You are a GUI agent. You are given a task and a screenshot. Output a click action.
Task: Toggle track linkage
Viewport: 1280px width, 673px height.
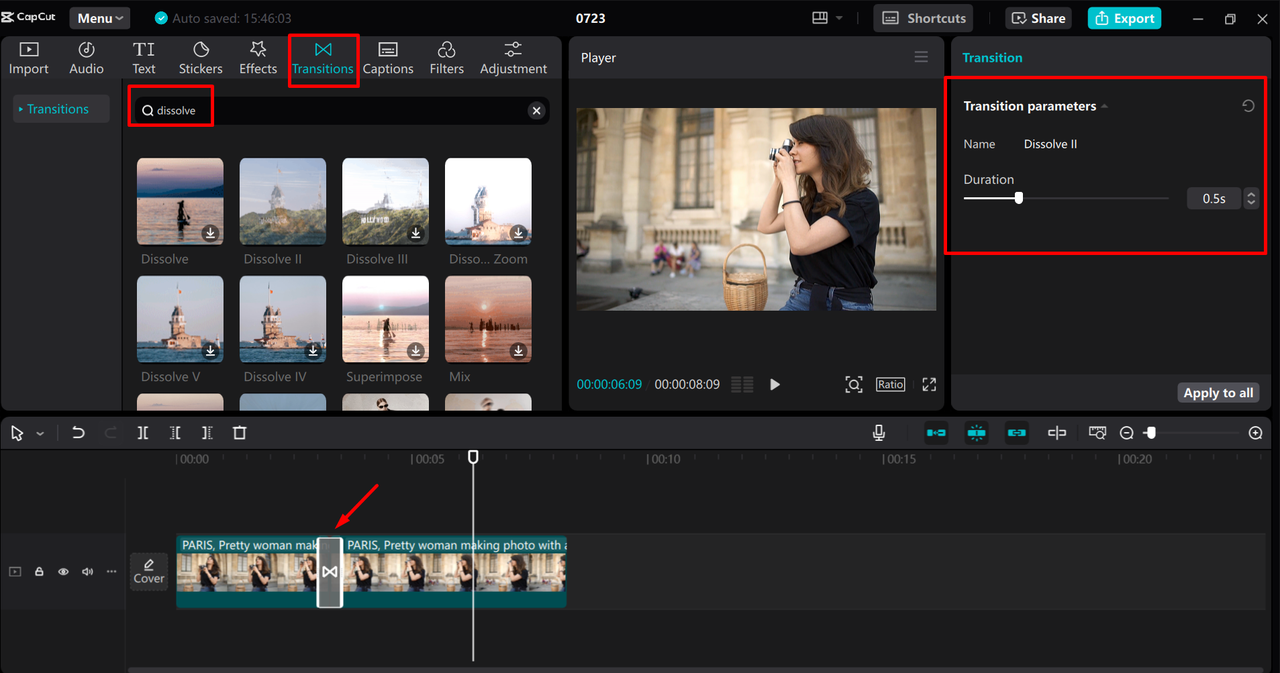click(1017, 433)
